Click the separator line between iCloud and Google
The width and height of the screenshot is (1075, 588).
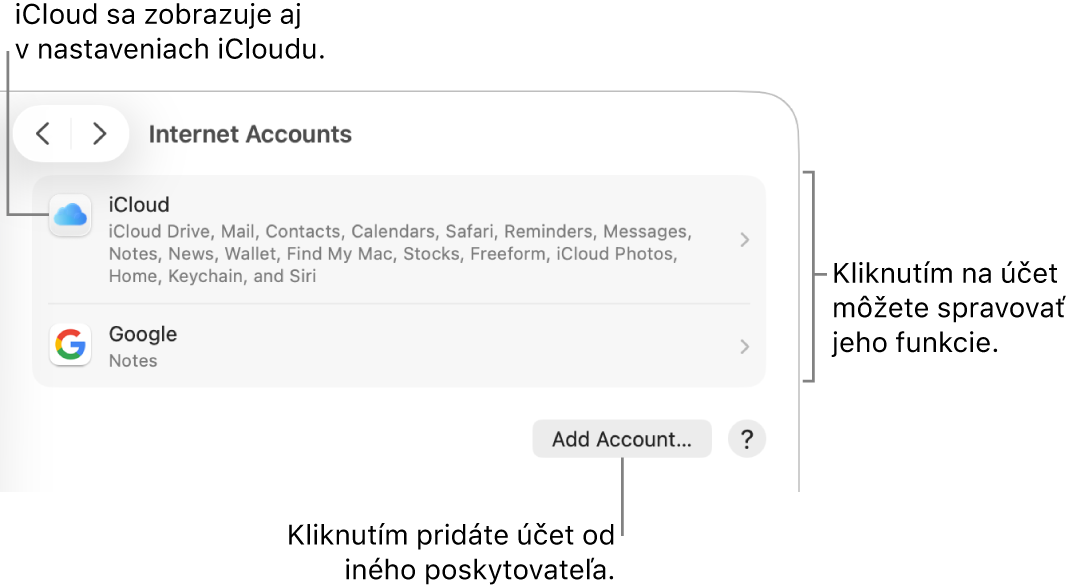click(398, 304)
